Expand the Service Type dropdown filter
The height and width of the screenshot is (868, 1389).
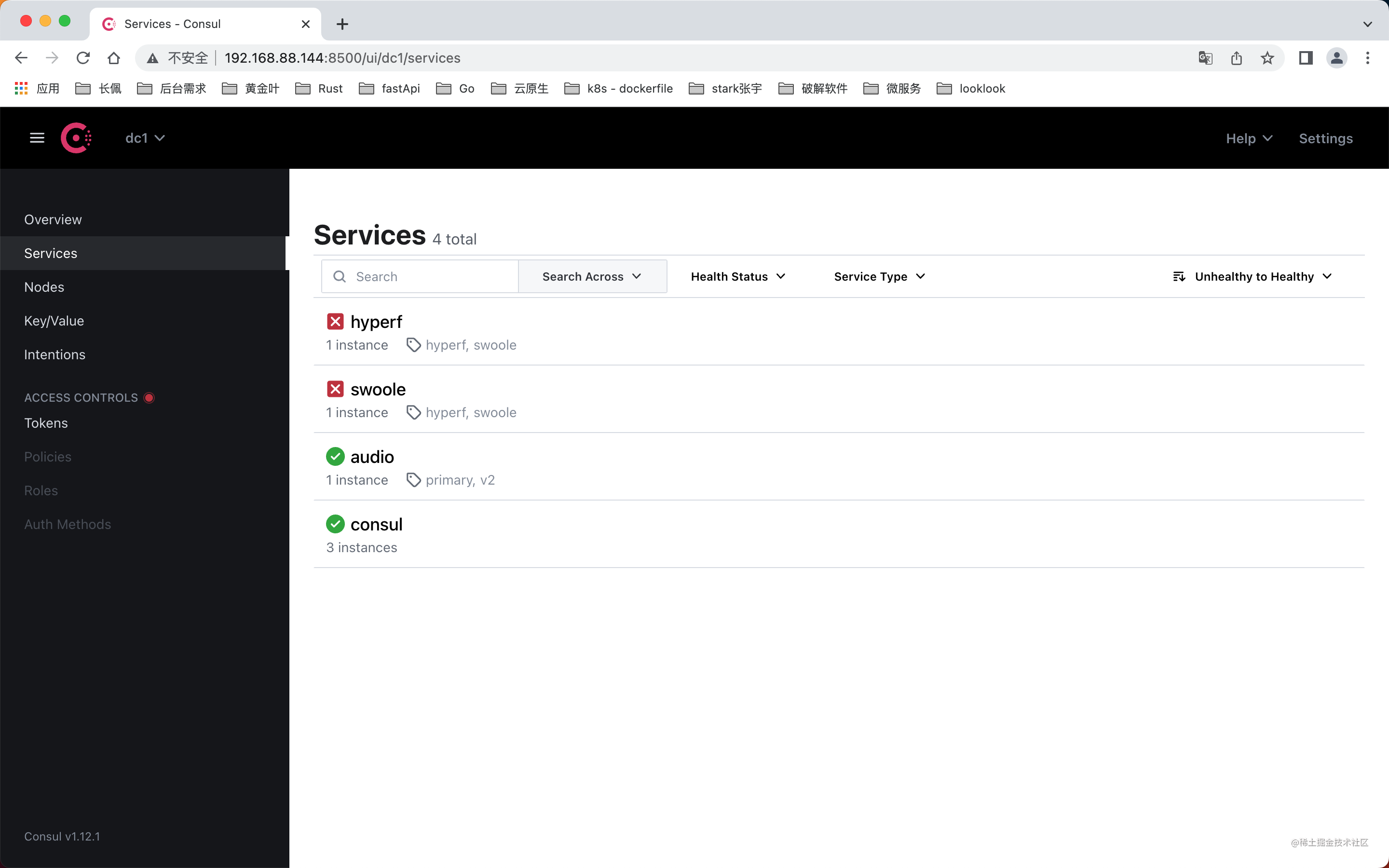click(878, 276)
